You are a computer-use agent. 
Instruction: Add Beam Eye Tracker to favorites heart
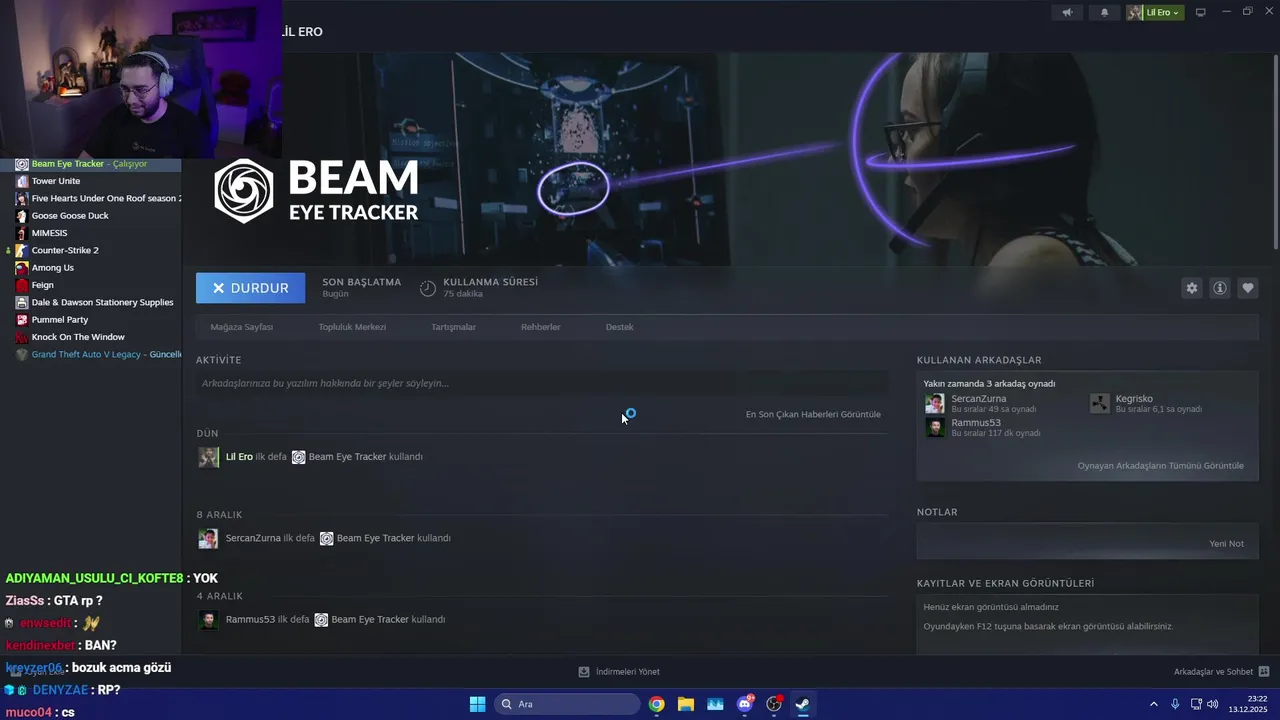coord(1248,288)
